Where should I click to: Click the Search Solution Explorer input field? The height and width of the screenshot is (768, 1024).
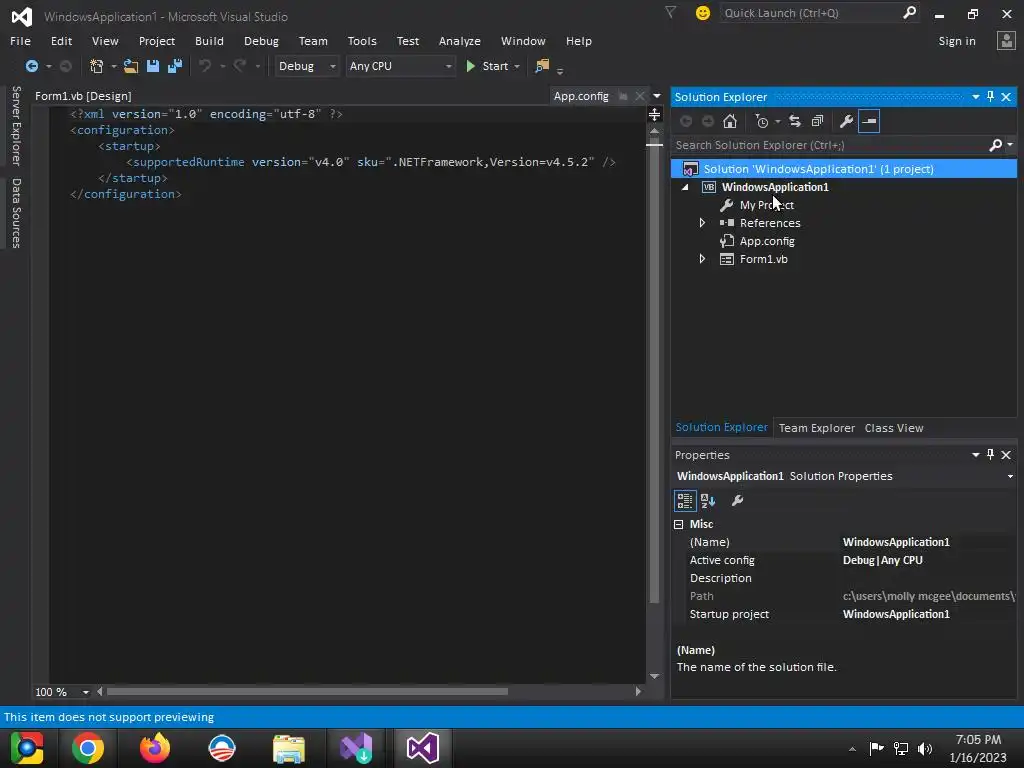coord(829,145)
